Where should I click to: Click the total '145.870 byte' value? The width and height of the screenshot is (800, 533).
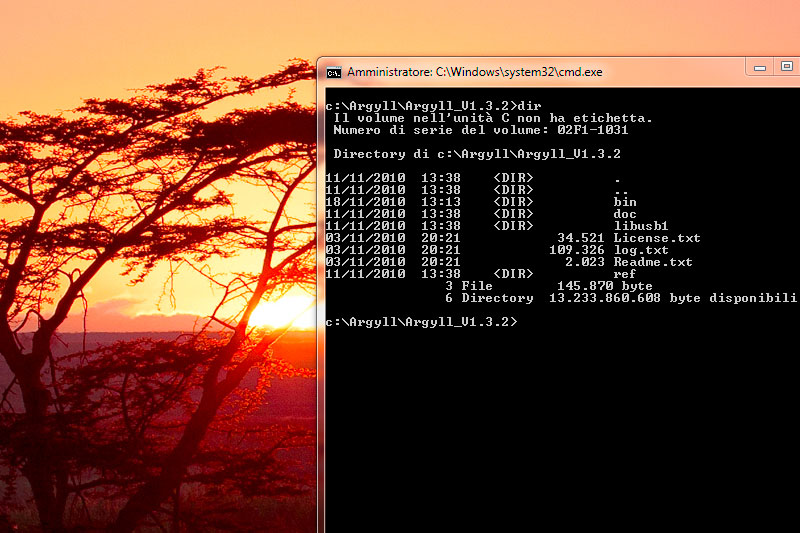pyautogui.click(x=605, y=286)
